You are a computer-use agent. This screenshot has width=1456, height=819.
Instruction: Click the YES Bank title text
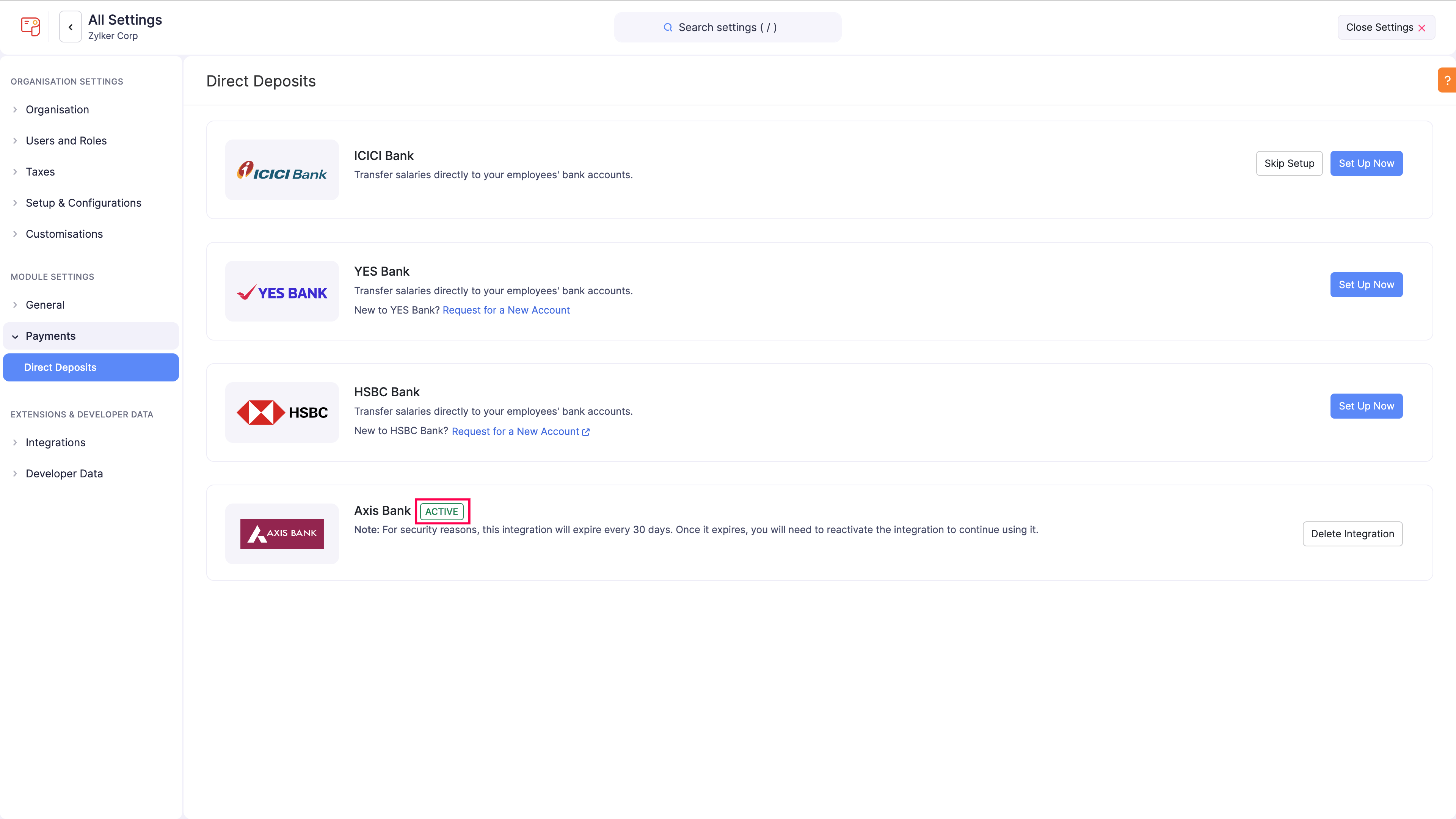click(381, 271)
